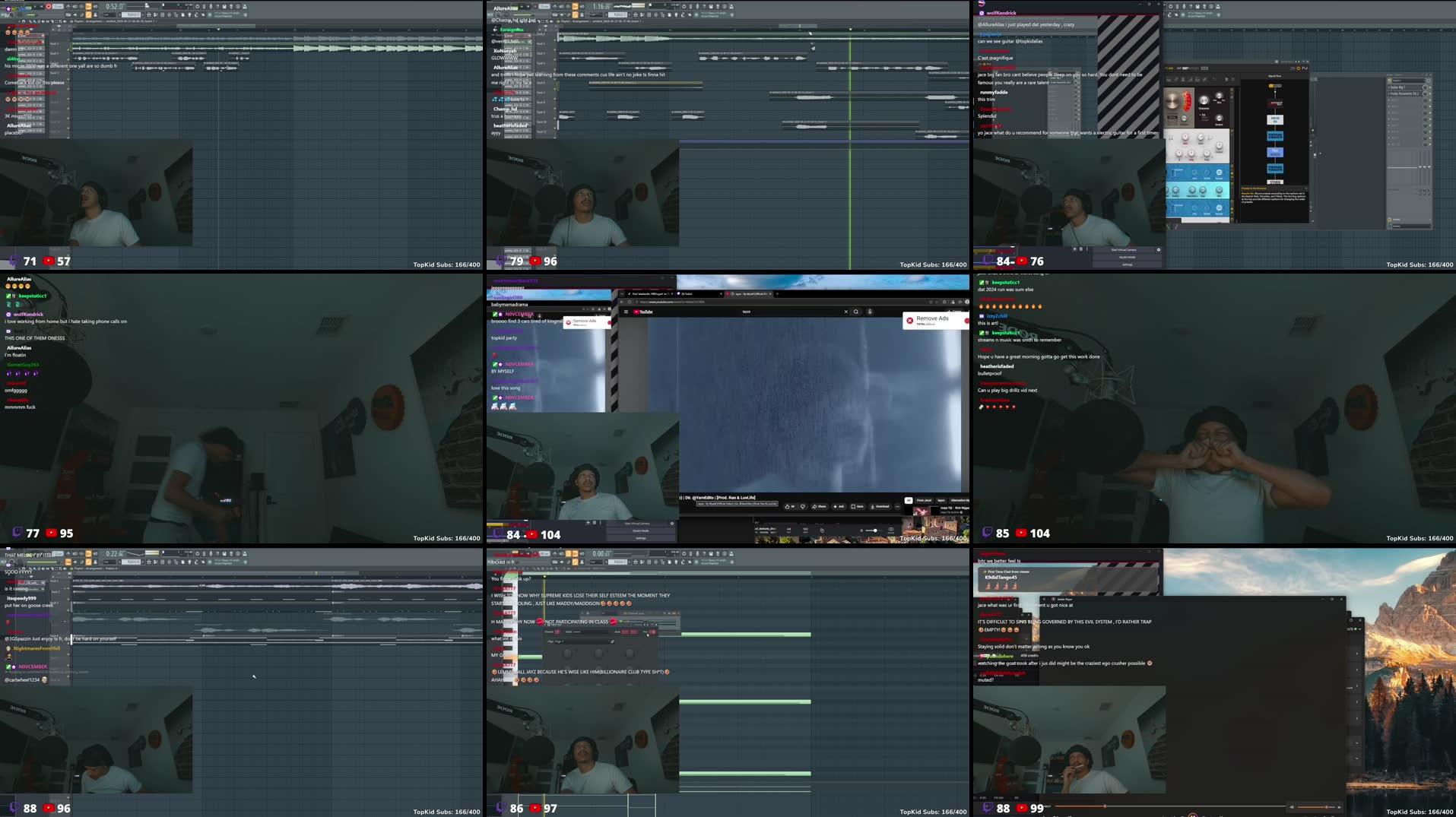
Task: Click the top green note in piano roll
Action: pos(745,634)
